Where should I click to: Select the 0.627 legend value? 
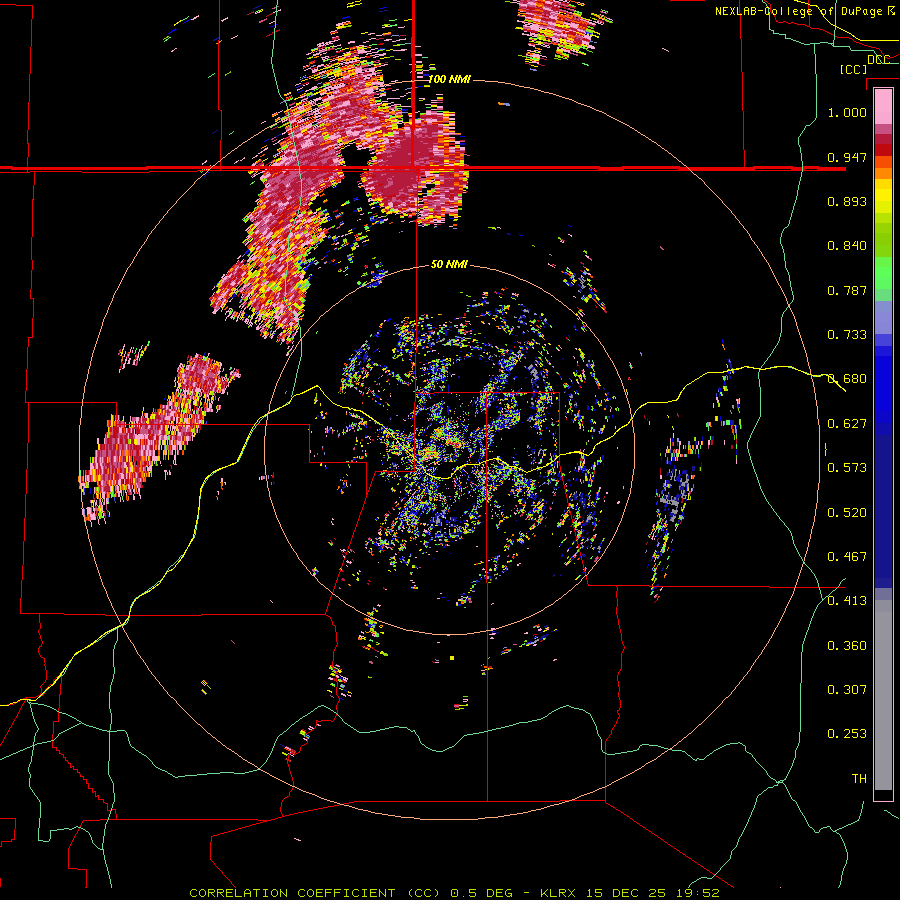(847, 424)
